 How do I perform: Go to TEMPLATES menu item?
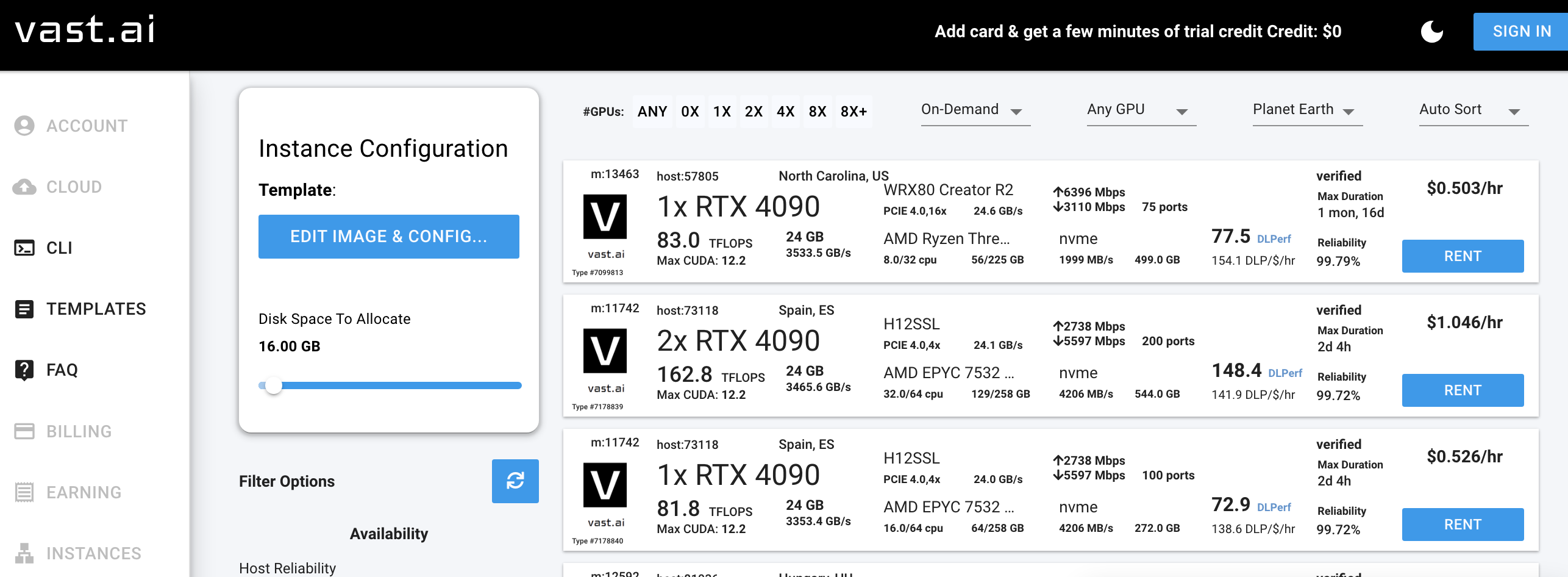[96, 309]
